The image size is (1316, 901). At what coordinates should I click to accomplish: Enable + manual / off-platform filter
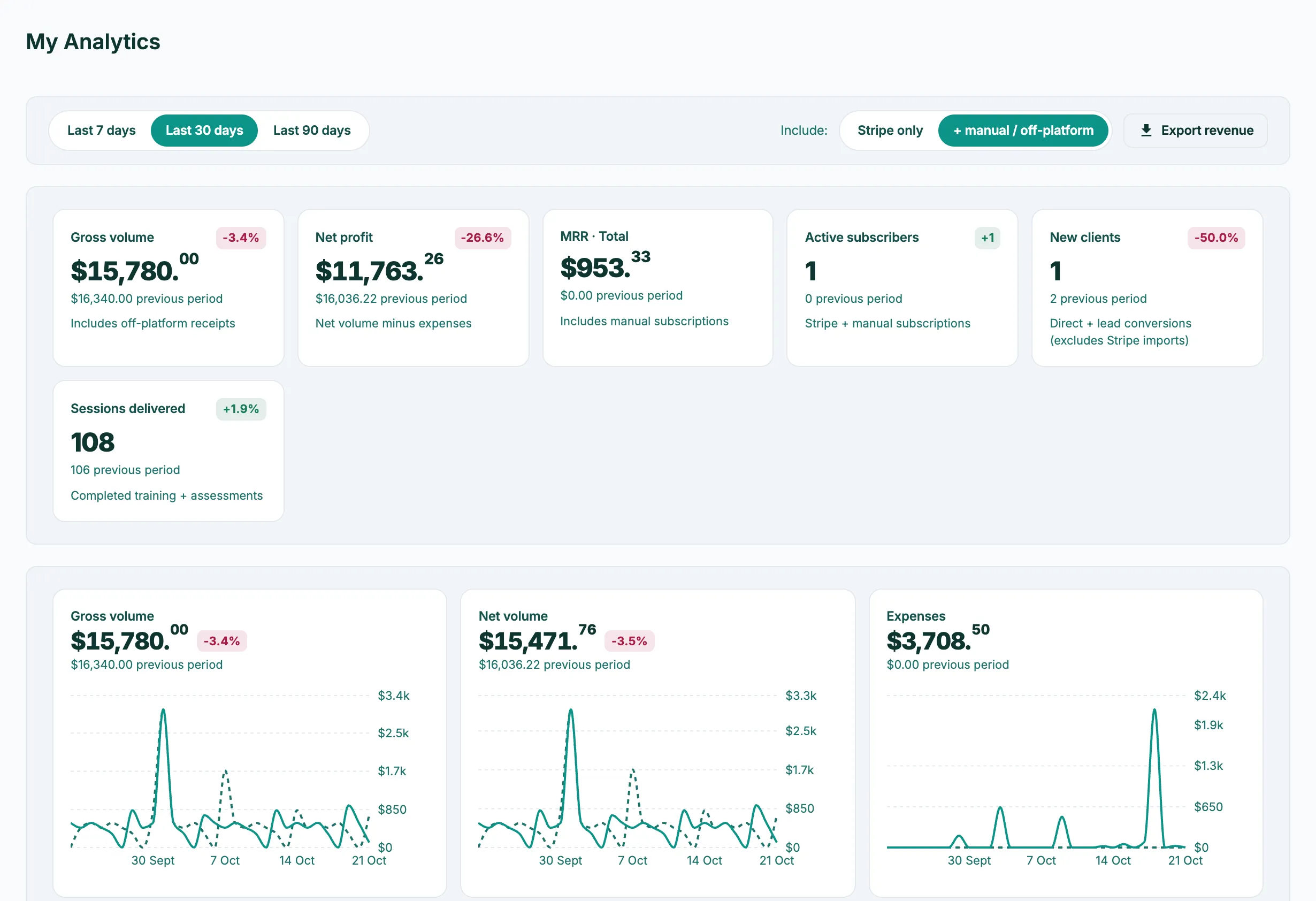pos(1023,130)
